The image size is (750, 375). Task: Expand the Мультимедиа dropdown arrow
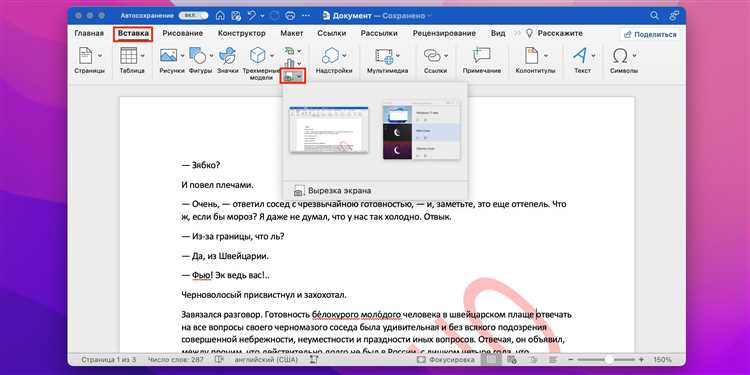[398, 56]
